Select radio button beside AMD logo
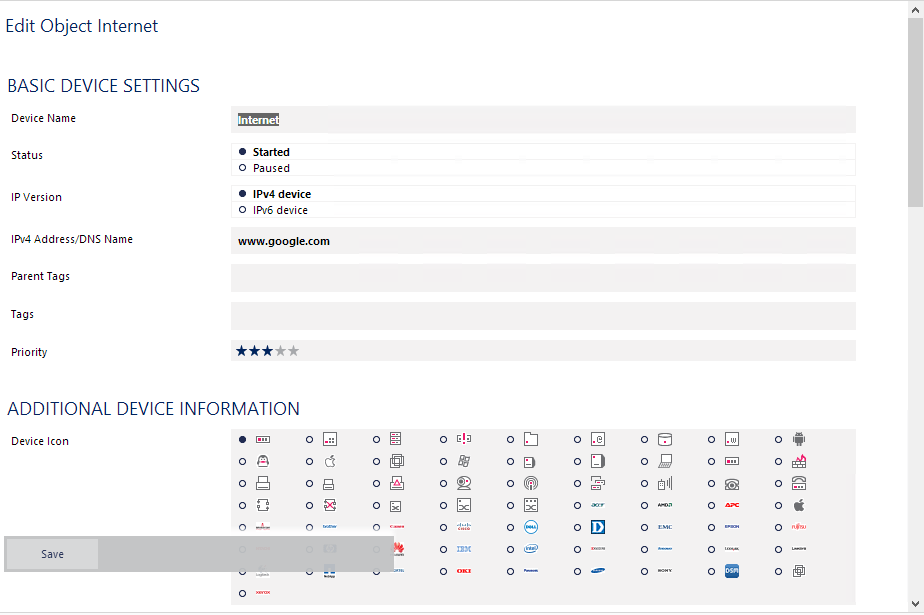Screen dimensions: 924x615 click(x=644, y=505)
